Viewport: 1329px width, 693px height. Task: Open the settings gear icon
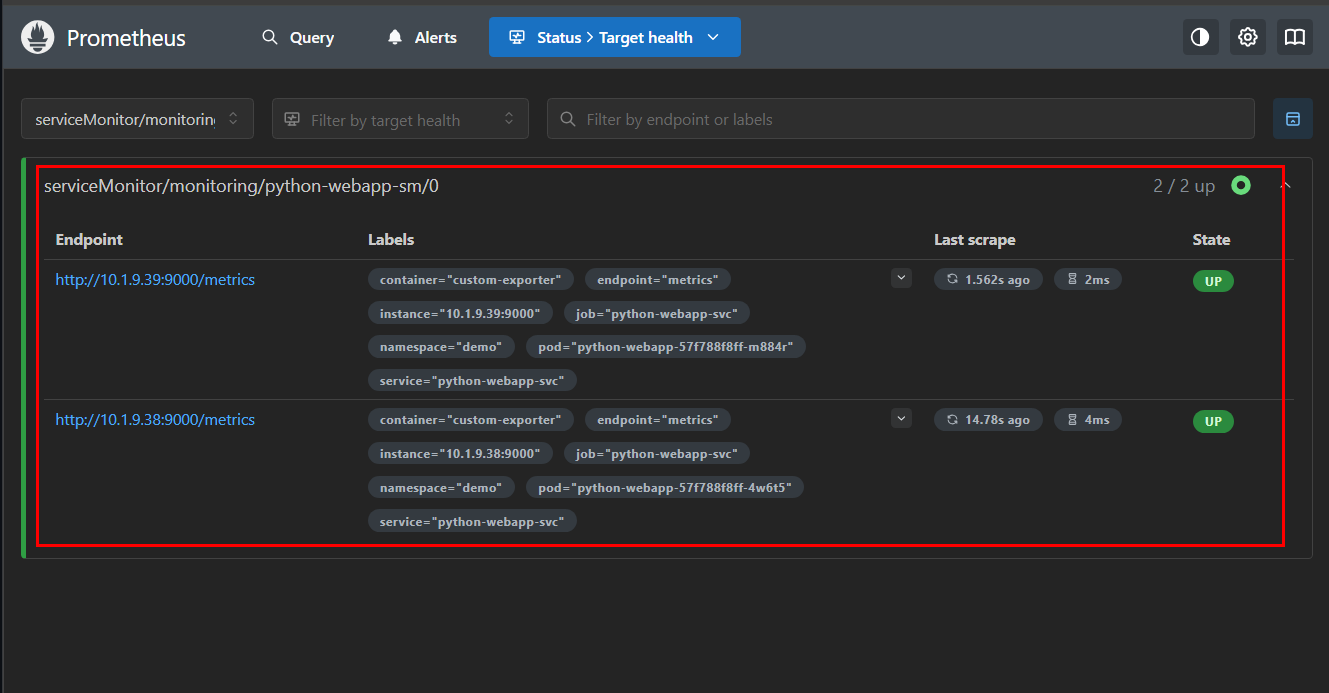(1247, 37)
